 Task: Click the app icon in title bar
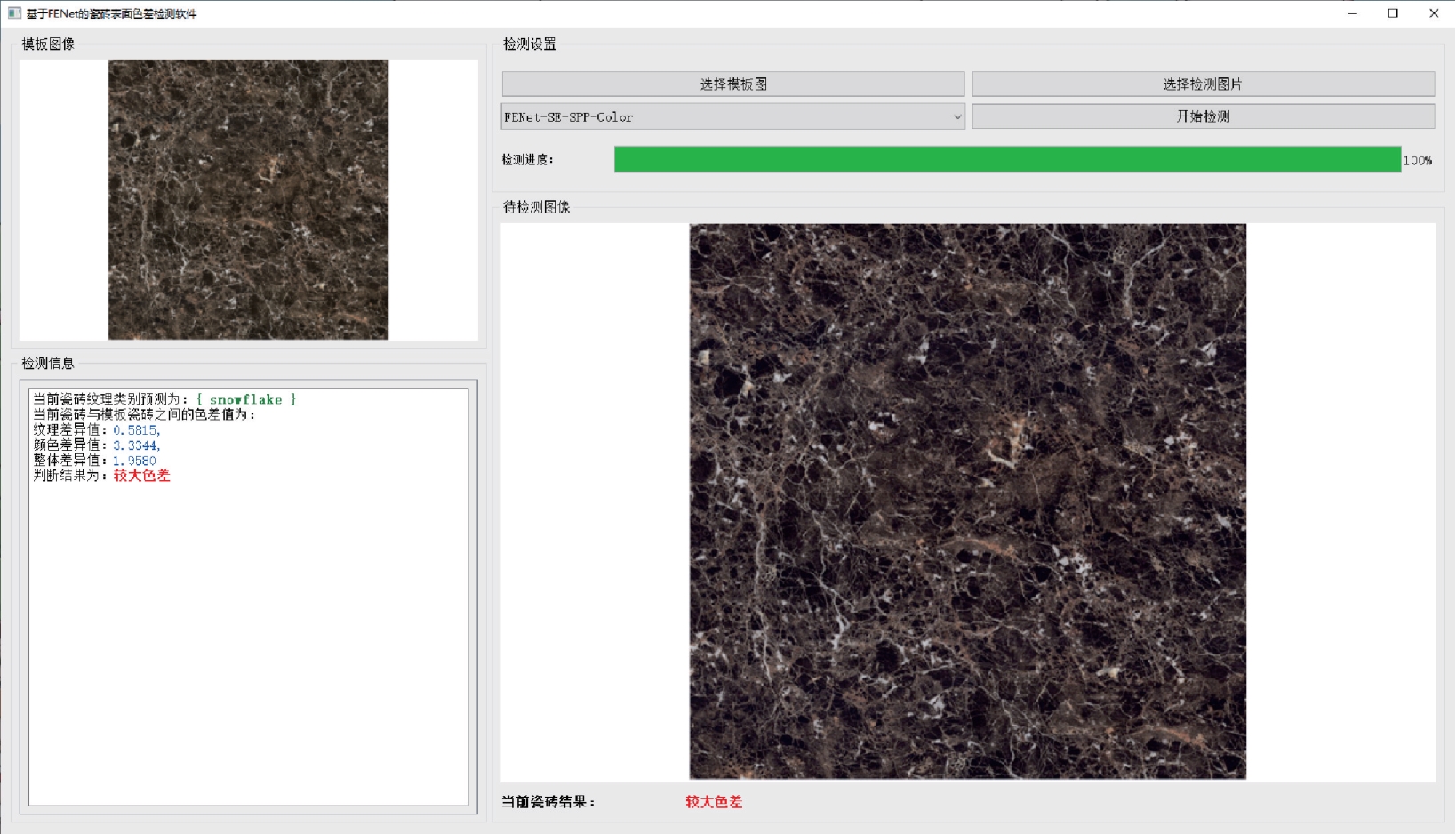(14, 13)
